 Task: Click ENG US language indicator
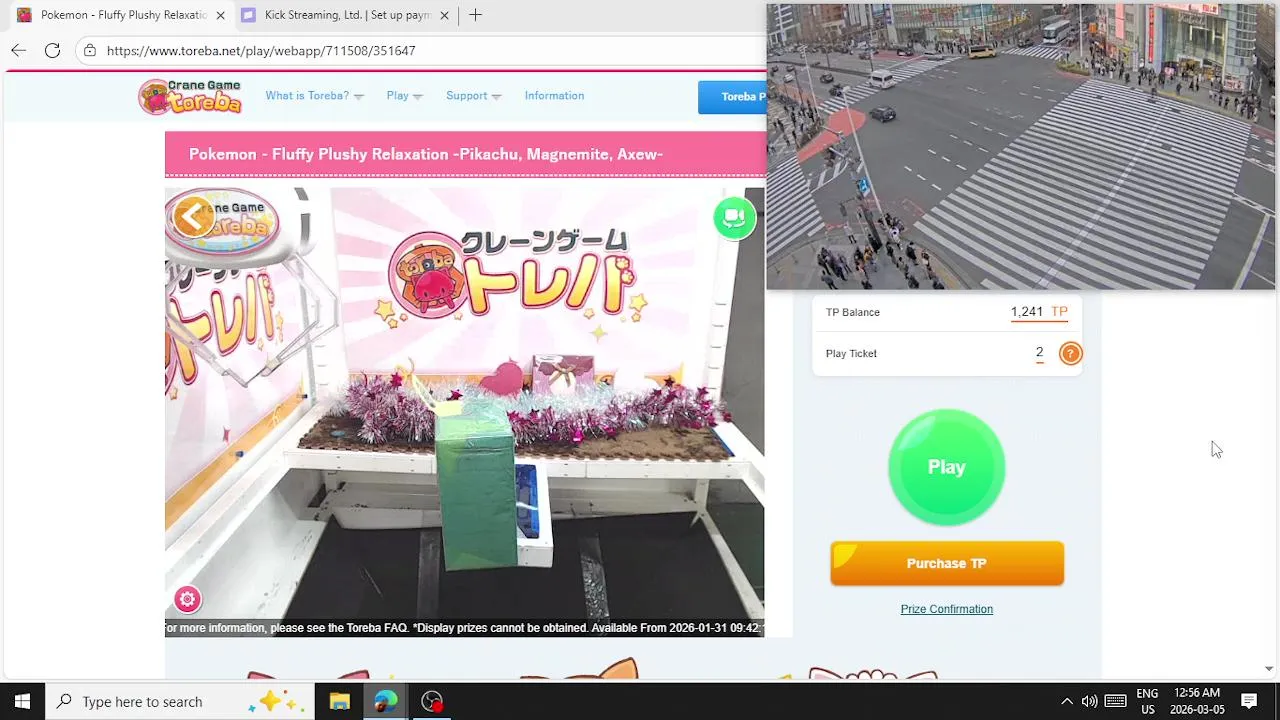[1147, 701]
